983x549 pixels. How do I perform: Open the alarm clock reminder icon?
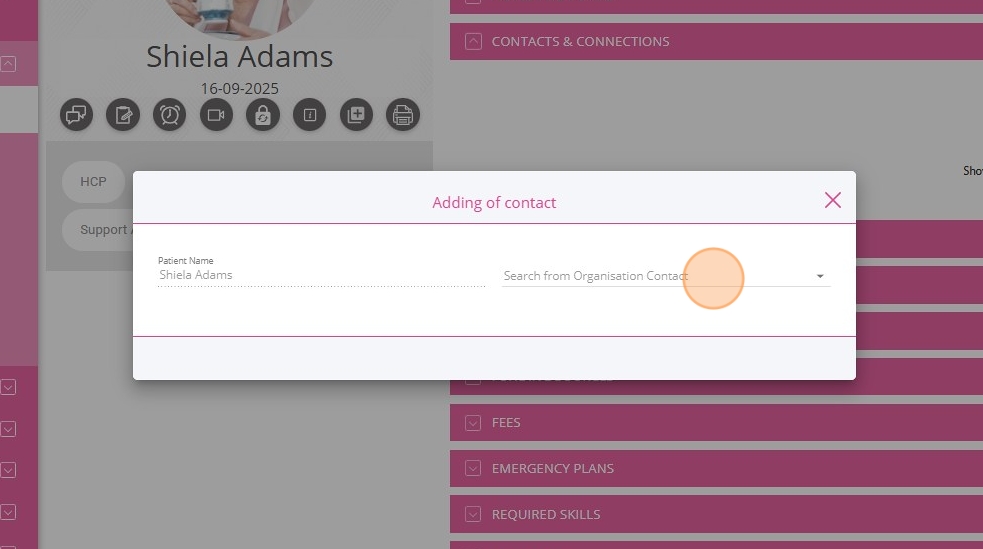(170, 115)
